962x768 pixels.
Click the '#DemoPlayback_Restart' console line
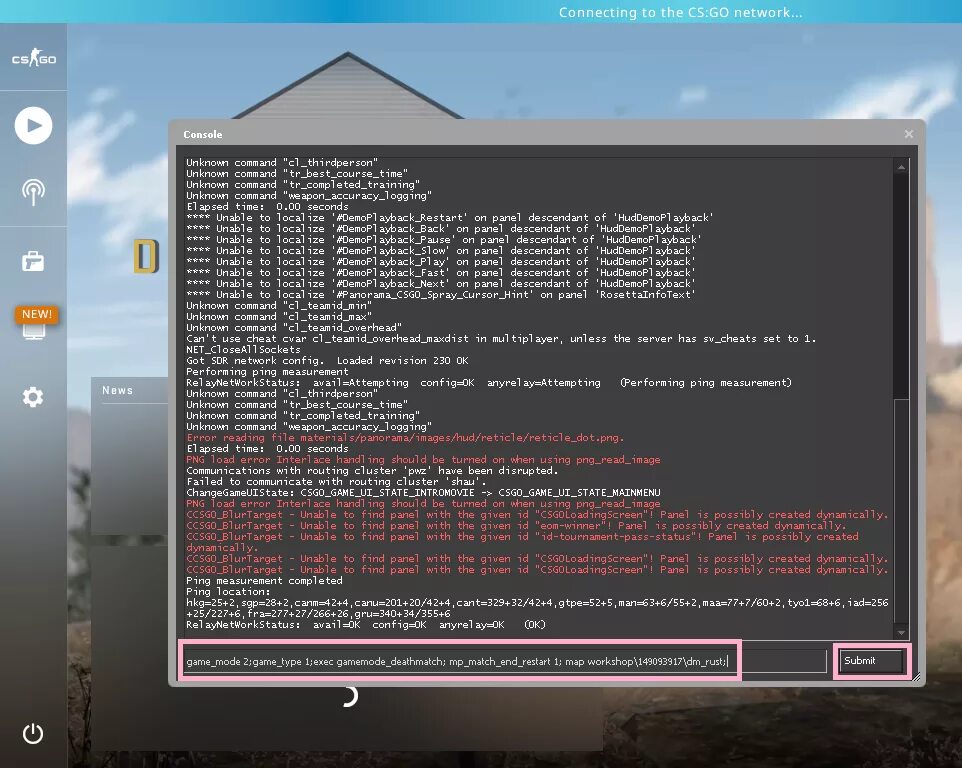(450, 218)
